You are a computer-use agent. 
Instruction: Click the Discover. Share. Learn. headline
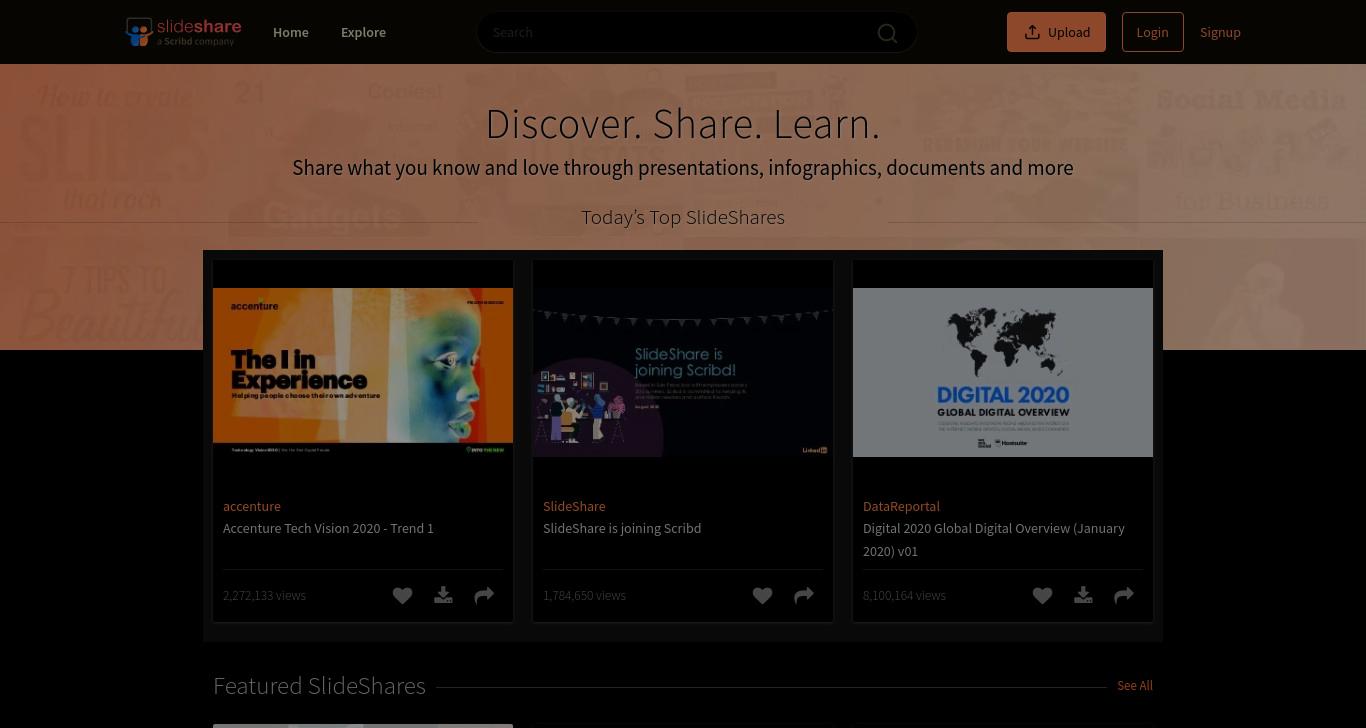pos(683,124)
